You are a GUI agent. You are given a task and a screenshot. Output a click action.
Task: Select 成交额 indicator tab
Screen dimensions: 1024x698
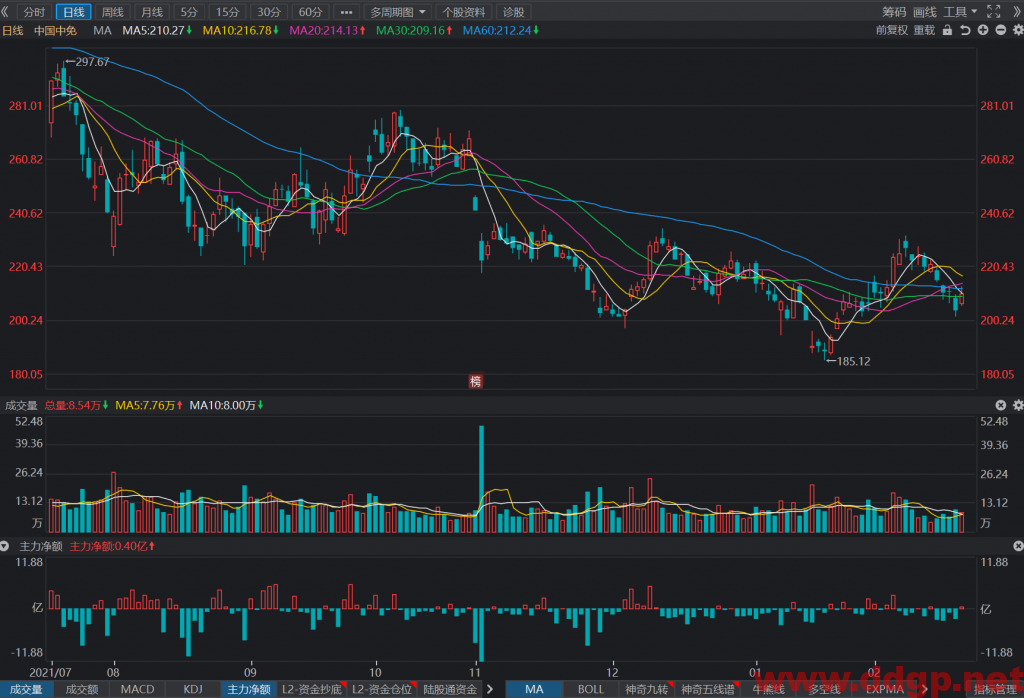coord(82,689)
